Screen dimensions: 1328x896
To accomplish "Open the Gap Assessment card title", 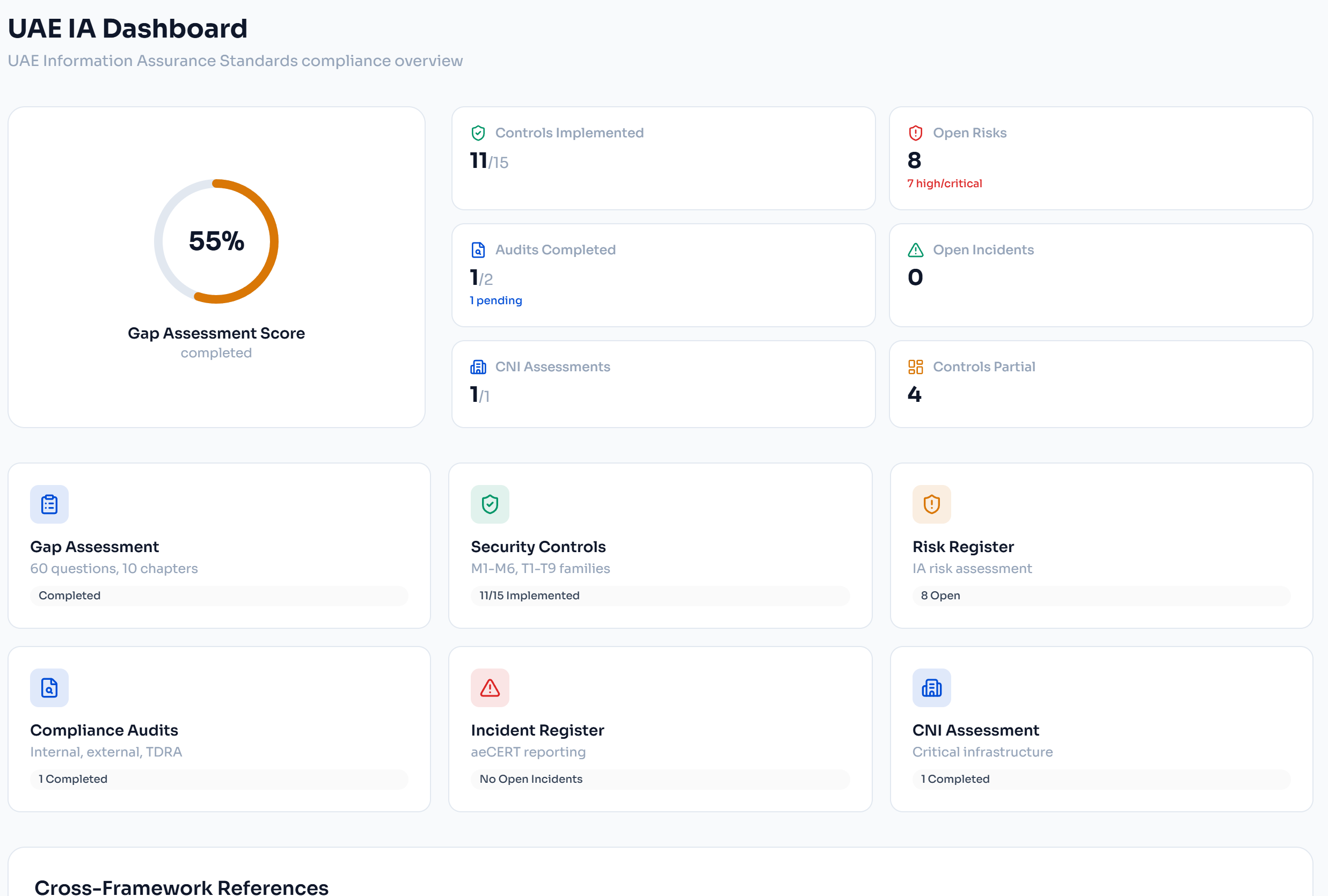I will [x=94, y=547].
